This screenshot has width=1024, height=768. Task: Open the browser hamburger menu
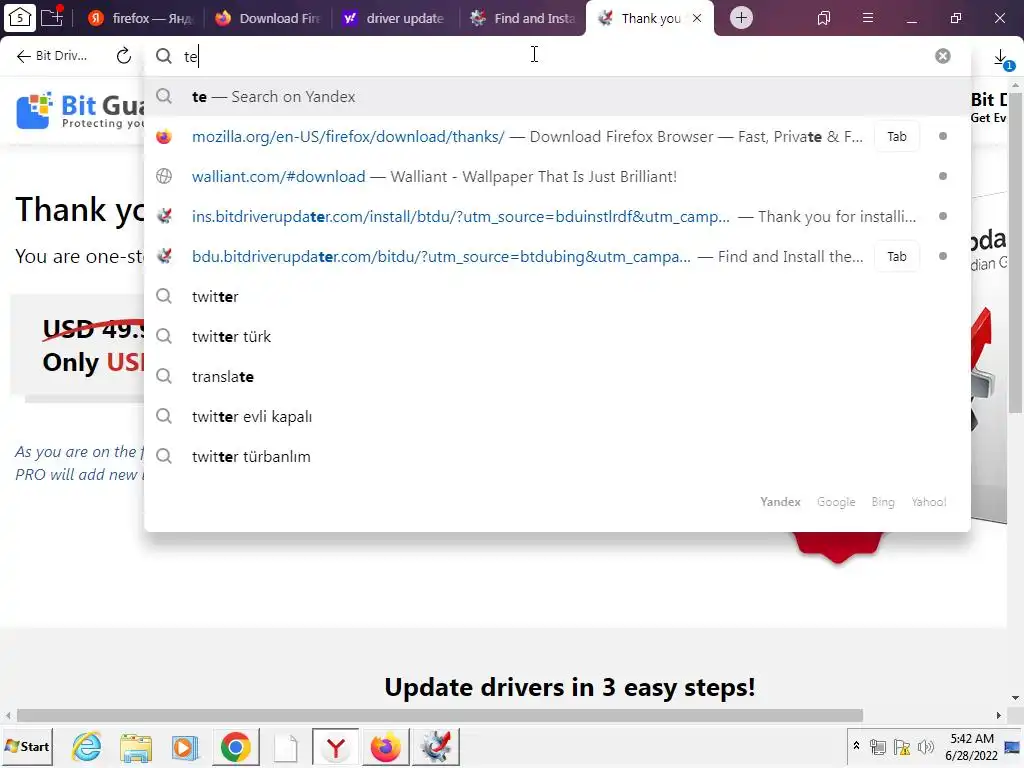pyautogui.click(x=868, y=18)
